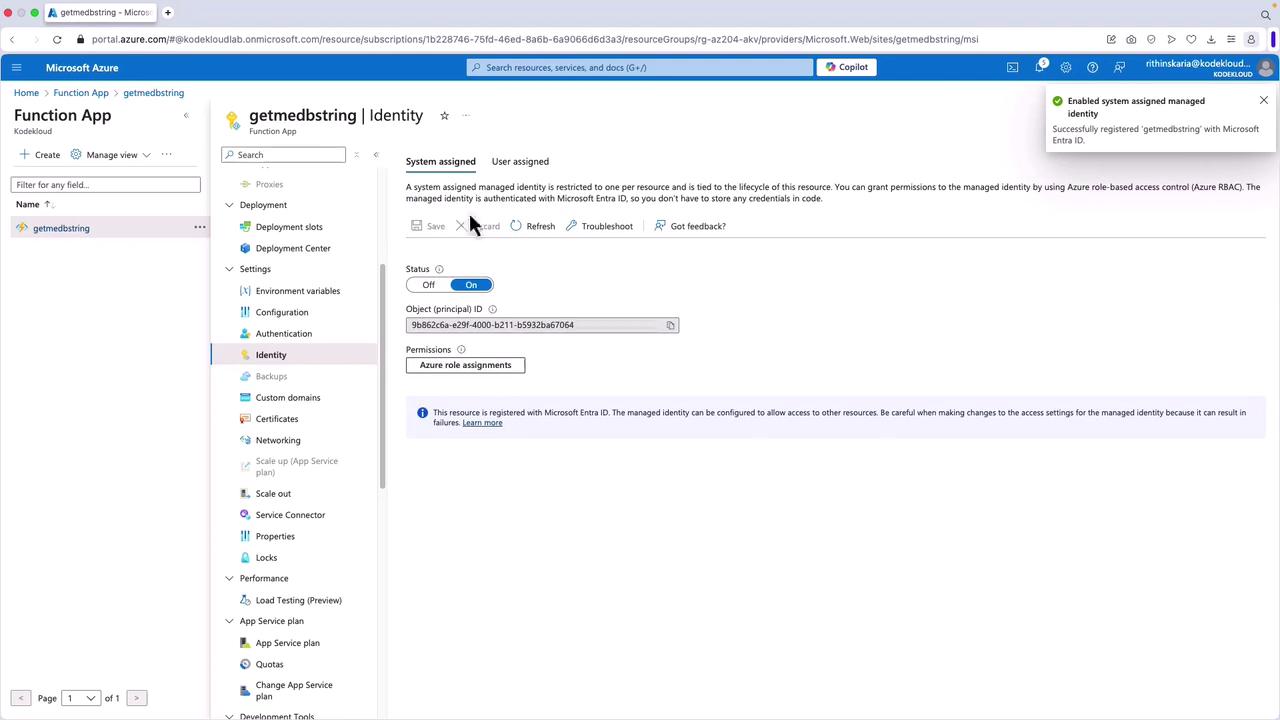The width and height of the screenshot is (1280, 720).
Task: Open Cloud Shell from the top bar
Action: [1012, 67]
